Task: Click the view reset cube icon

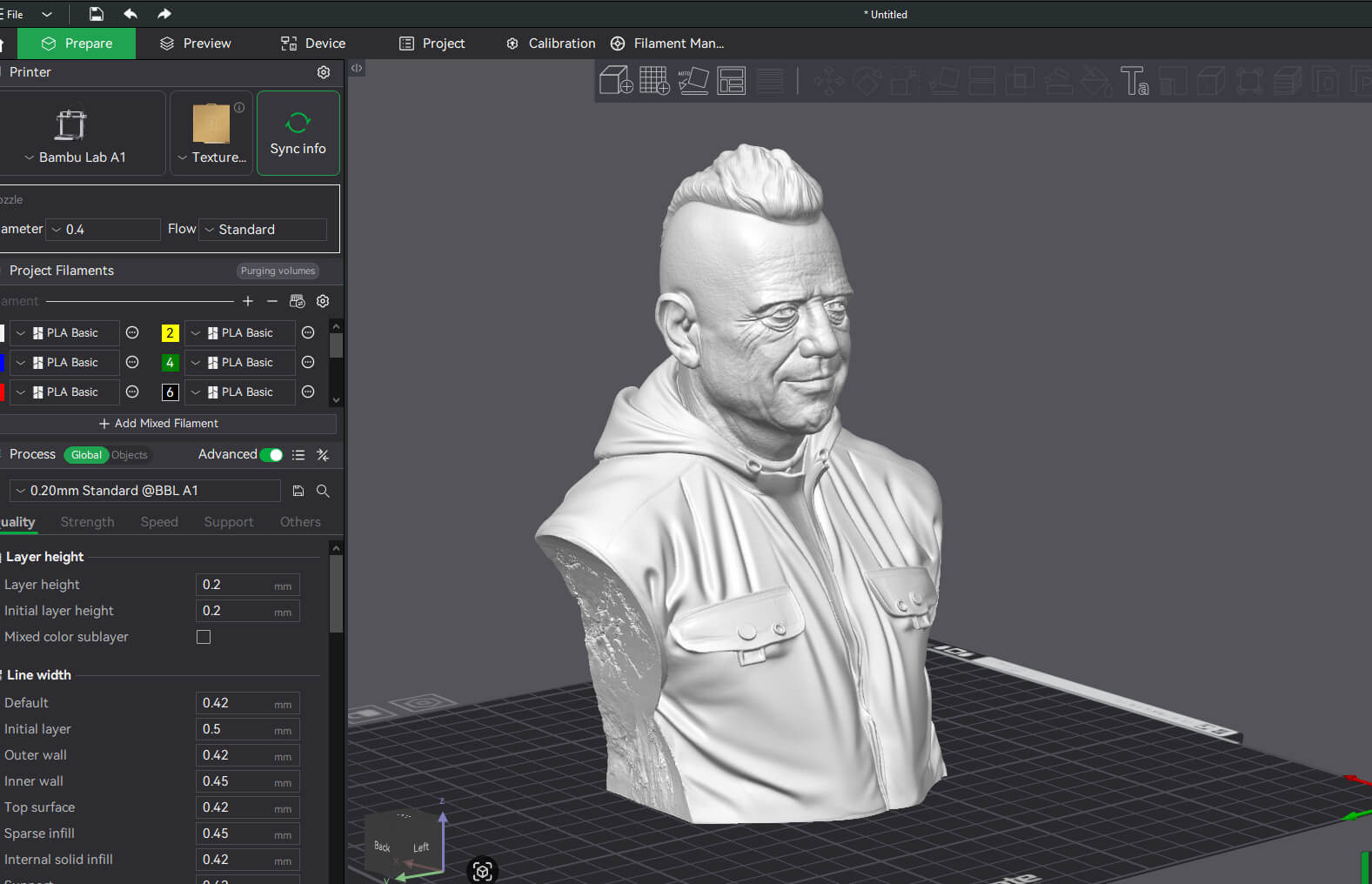Action: click(482, 870)
